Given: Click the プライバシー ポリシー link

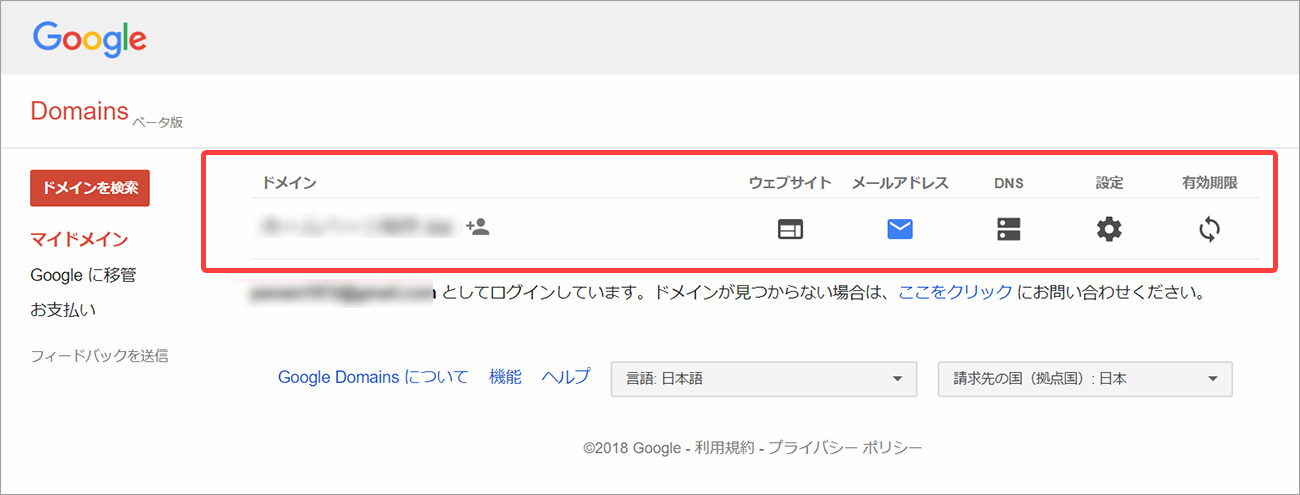Looking at the screenshot, I should pos(845,448).
